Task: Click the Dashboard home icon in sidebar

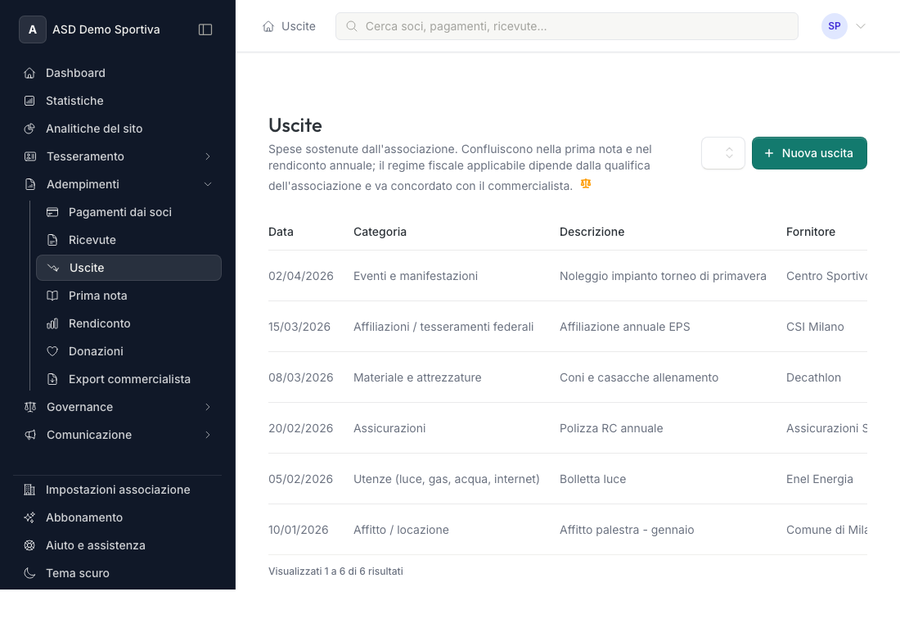Action: pyautogui.click(x=30, y=73)
